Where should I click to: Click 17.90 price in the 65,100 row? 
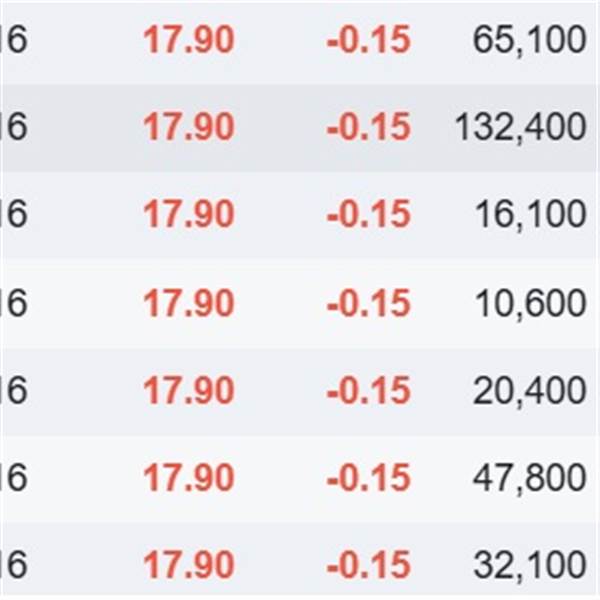pyautogui.click(x=189, y=40)
